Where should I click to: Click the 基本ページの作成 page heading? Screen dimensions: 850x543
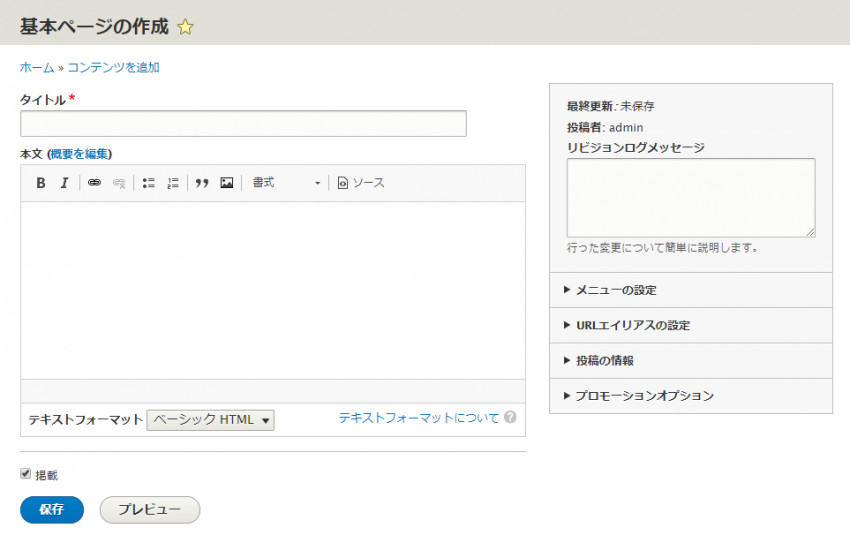(94, 27)
